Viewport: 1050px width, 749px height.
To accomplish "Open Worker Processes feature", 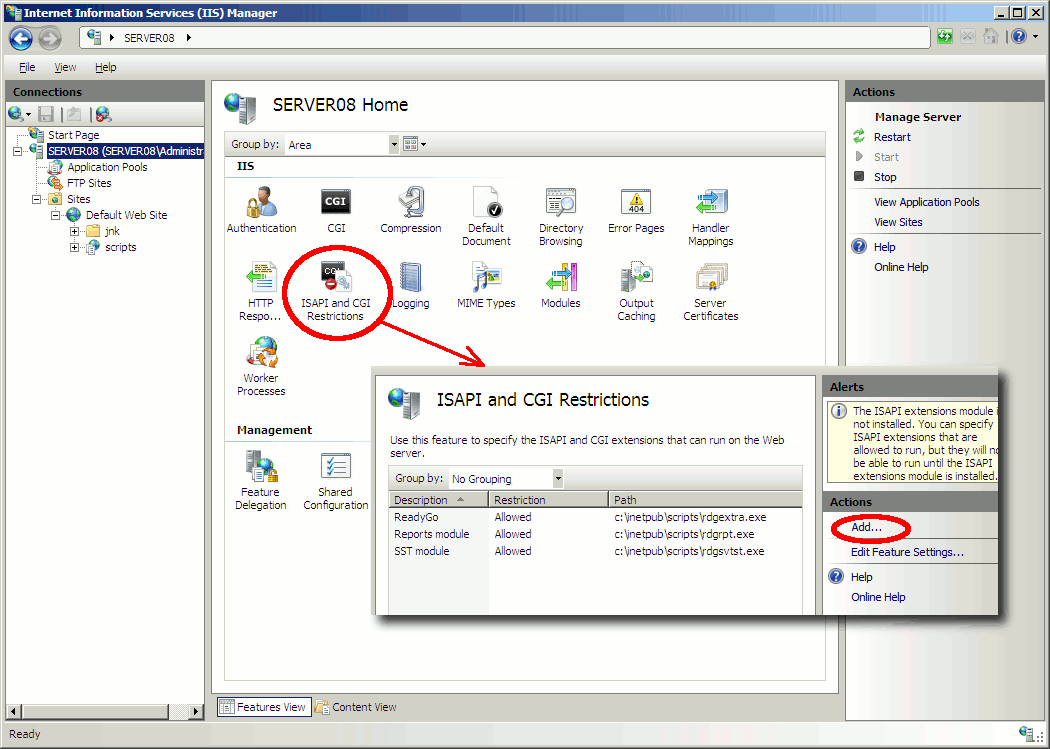I will coord(261,365).
